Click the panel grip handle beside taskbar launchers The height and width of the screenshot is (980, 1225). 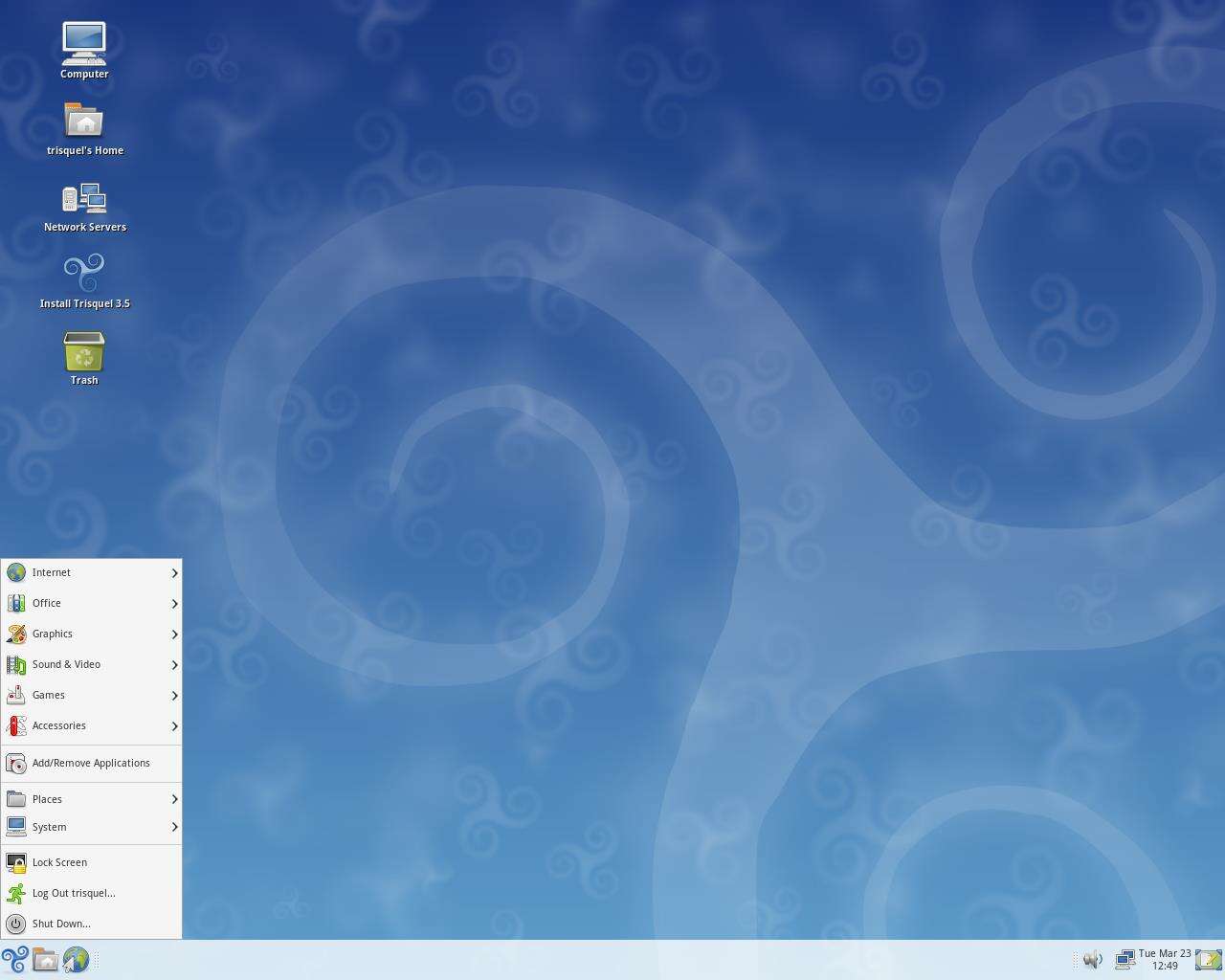[x=97, y=959]
